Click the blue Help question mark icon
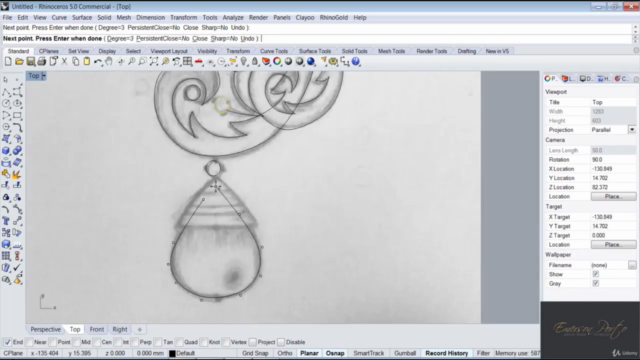Image resolution: width=640 pixels, height=360 pixels. [x=356, y=62]
